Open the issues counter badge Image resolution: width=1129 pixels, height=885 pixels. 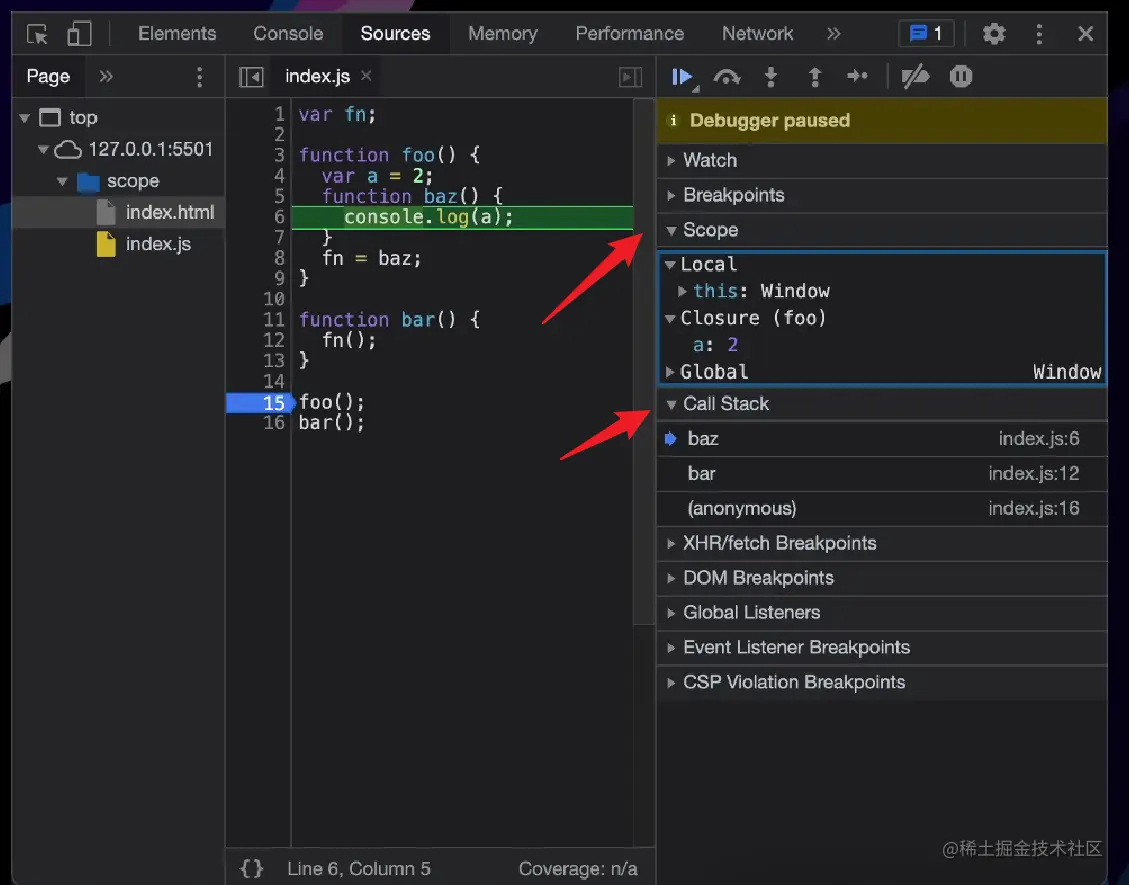click(926, 34)
